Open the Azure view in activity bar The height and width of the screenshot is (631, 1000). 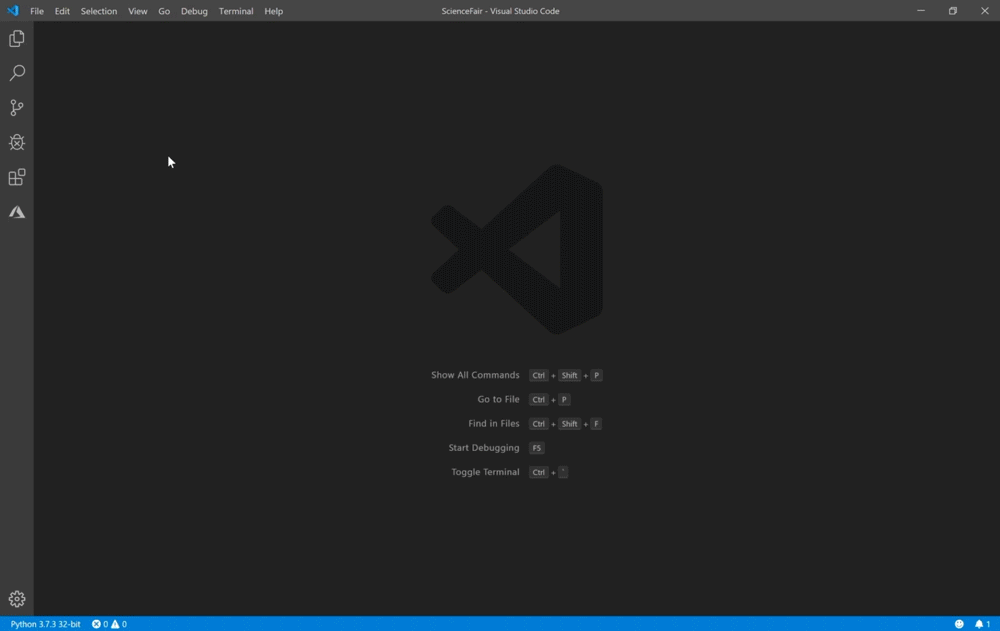coord(17,212)
